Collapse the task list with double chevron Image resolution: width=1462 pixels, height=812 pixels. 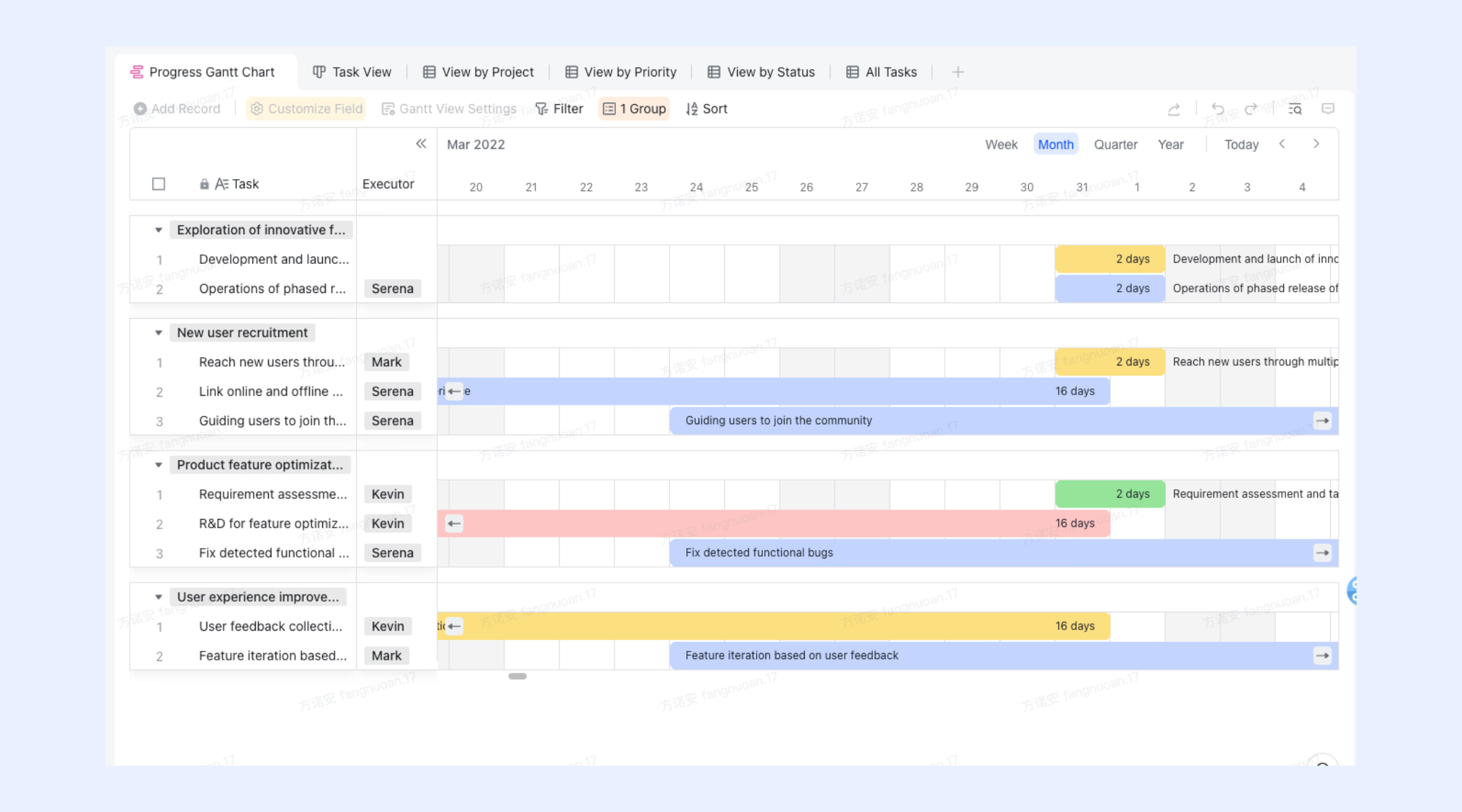click(x=421, y=143)
